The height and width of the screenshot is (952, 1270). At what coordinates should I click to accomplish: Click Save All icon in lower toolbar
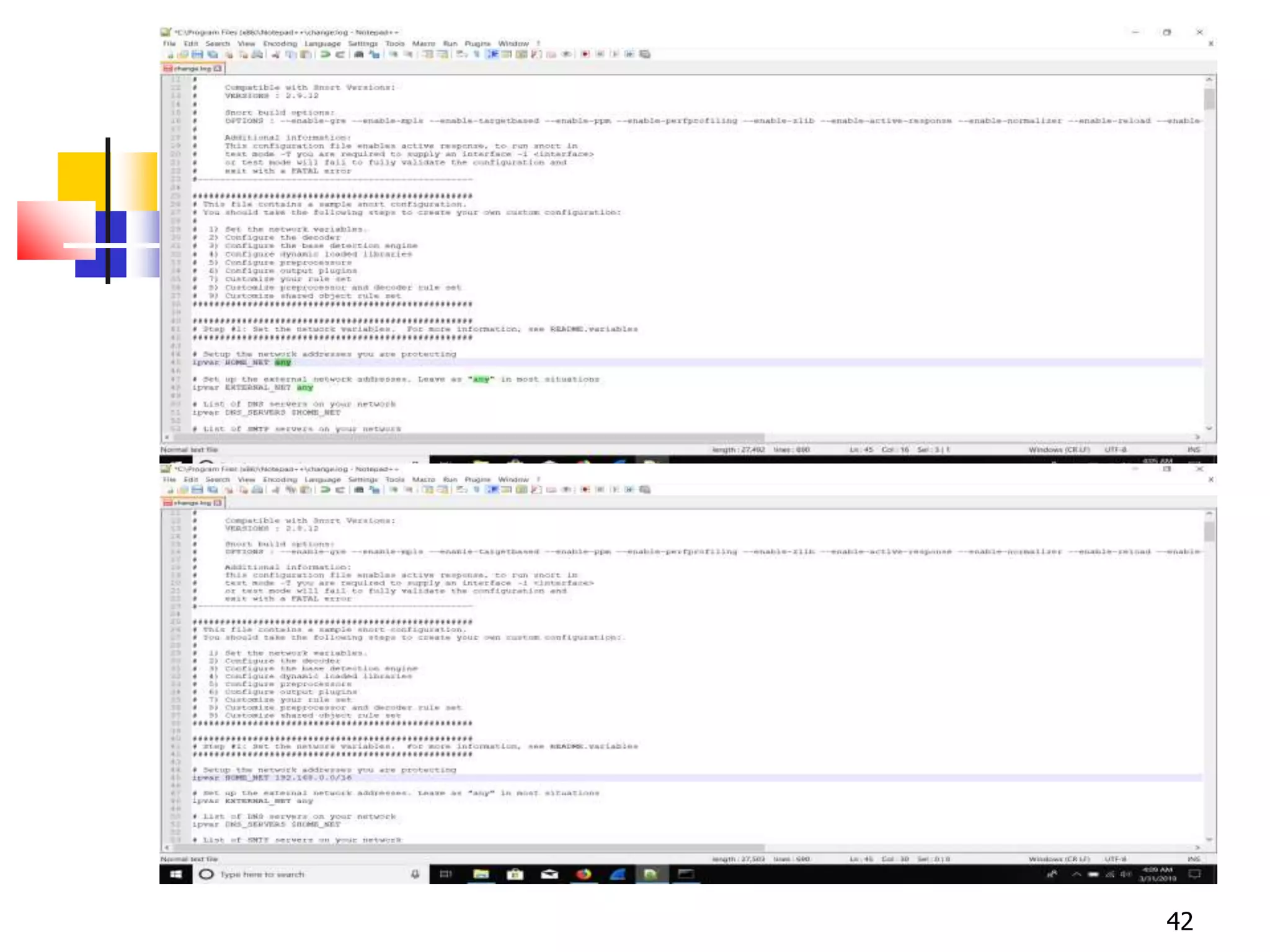coord(213,490)
